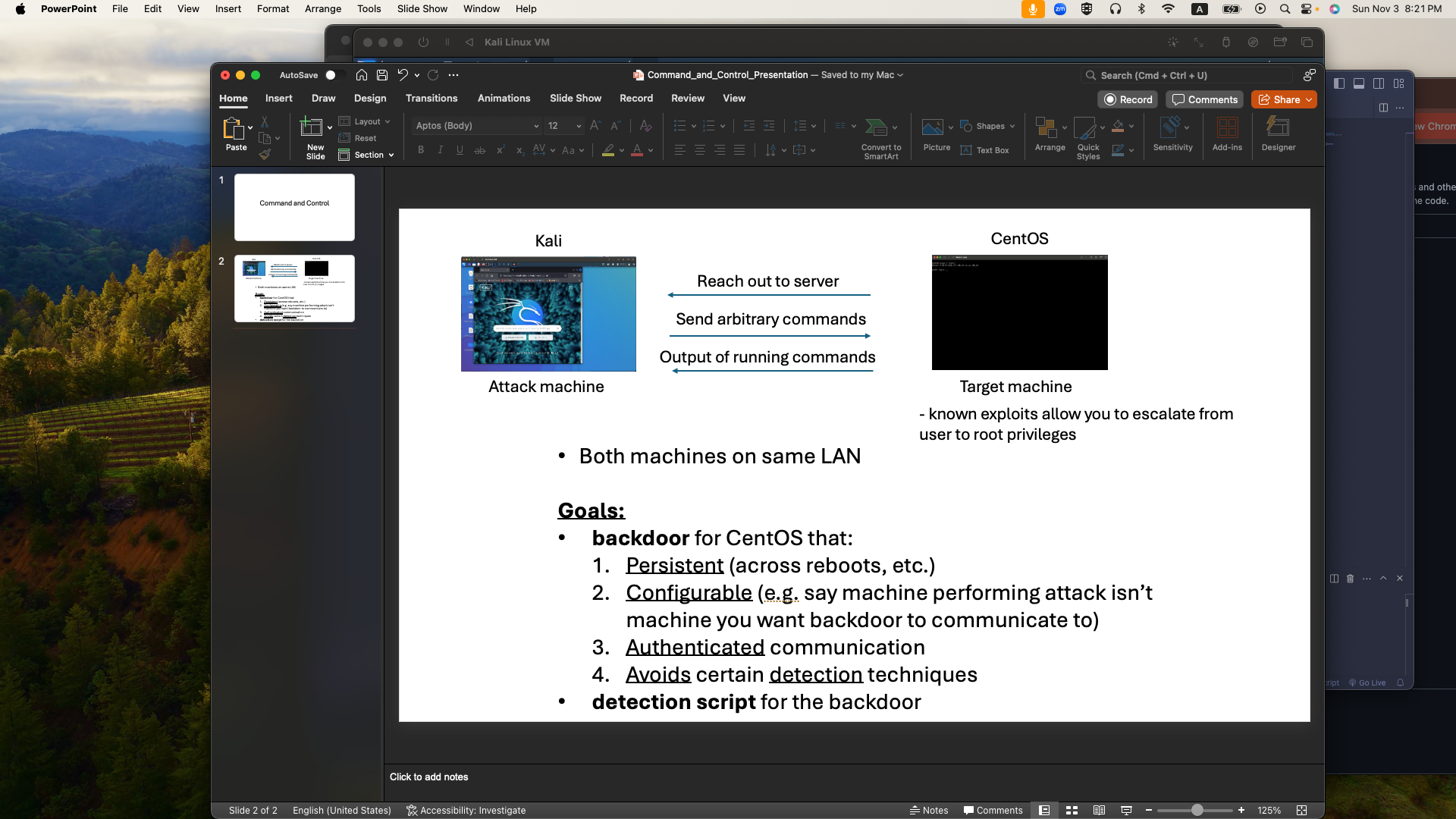
Task: Toggle Normal view button
Action: (1044, 810)
